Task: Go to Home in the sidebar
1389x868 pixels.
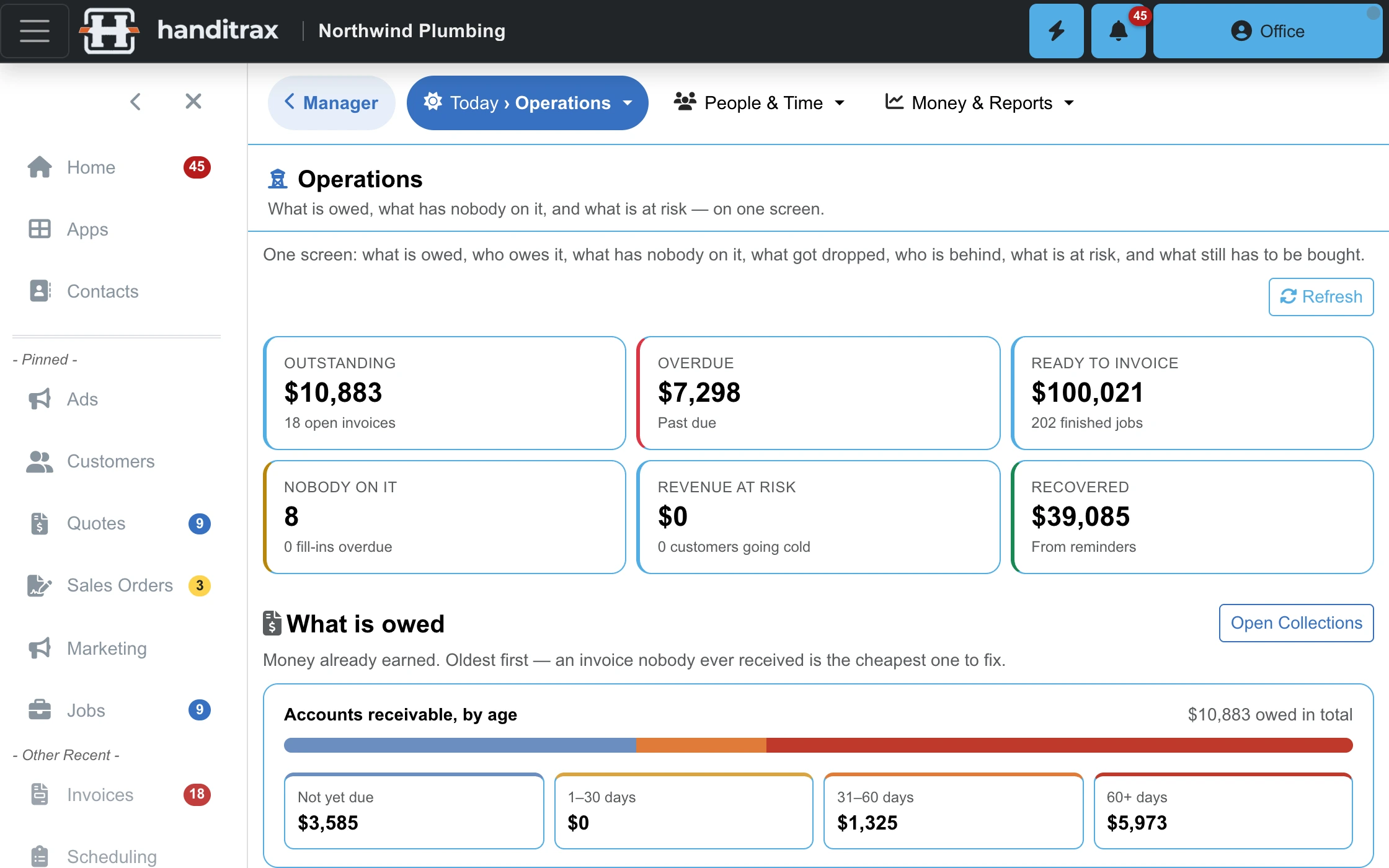Action: pyautogui.click(x=118, y=167)
